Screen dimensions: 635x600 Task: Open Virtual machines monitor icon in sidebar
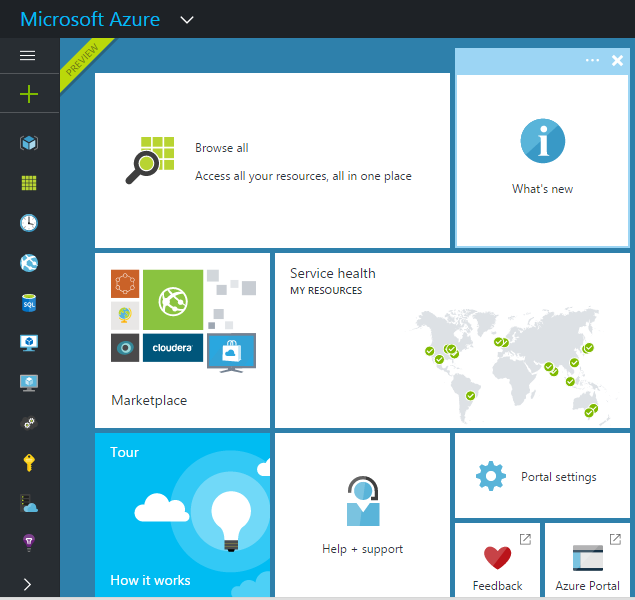pos(29,343)
